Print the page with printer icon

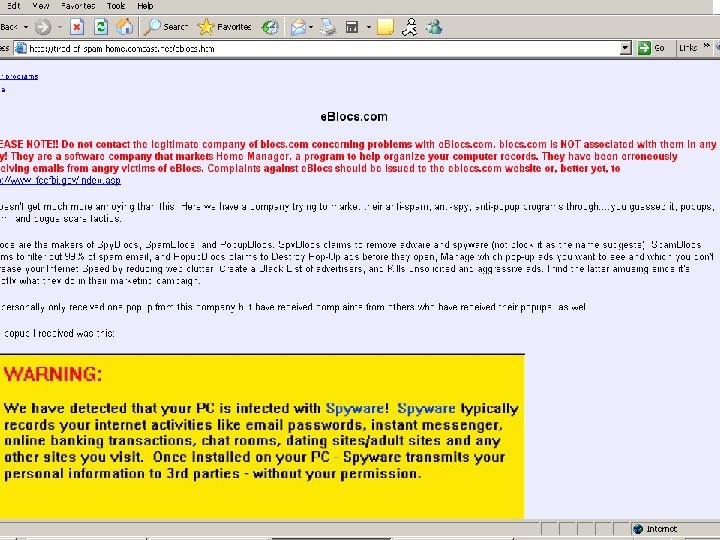click(328, 28)
